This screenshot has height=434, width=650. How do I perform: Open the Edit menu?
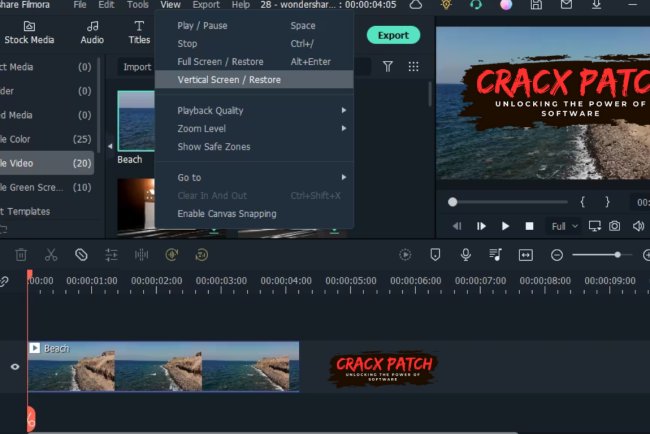click(x=106, y=5)
